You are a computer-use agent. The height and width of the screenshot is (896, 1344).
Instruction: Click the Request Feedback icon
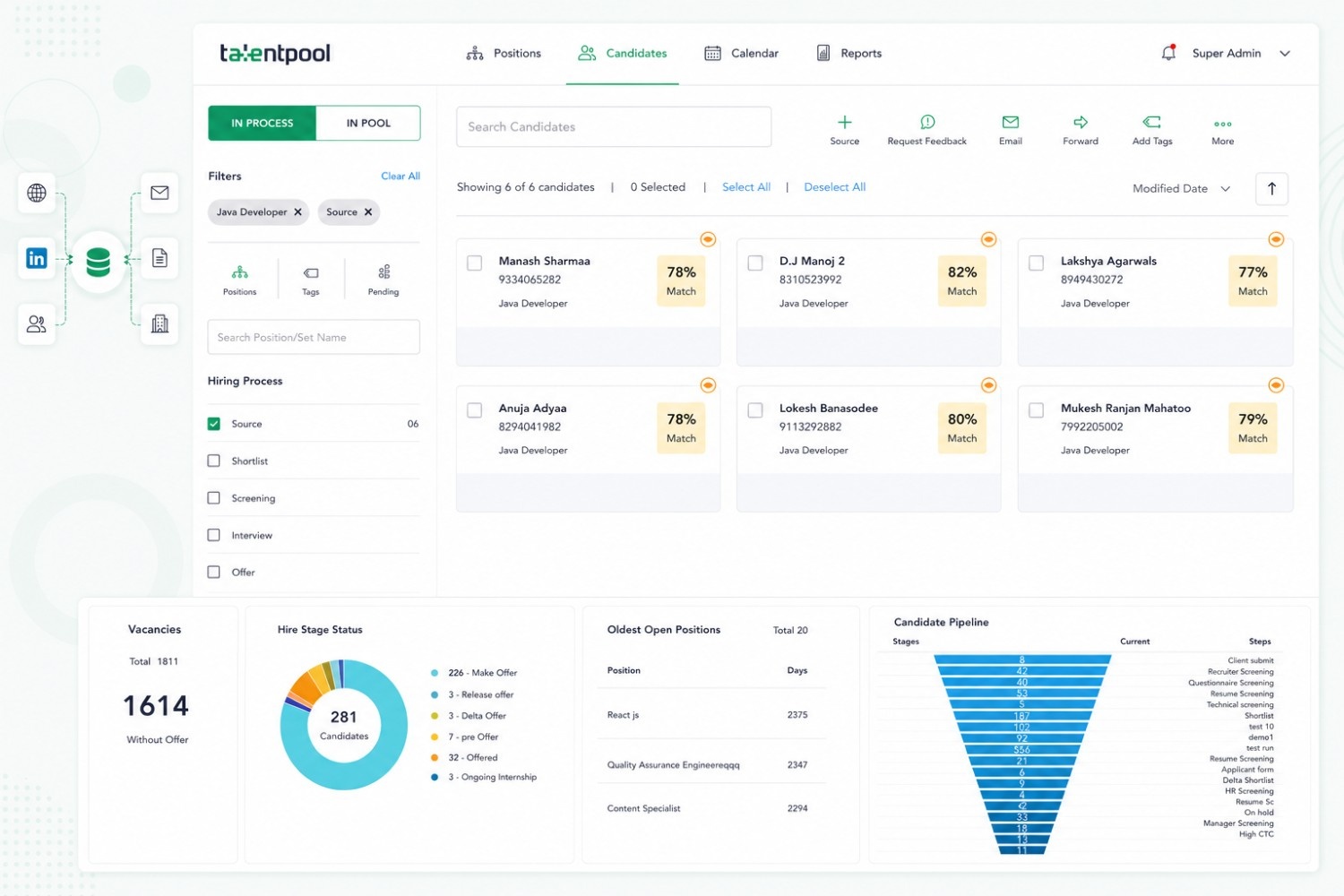pos(927,122)
